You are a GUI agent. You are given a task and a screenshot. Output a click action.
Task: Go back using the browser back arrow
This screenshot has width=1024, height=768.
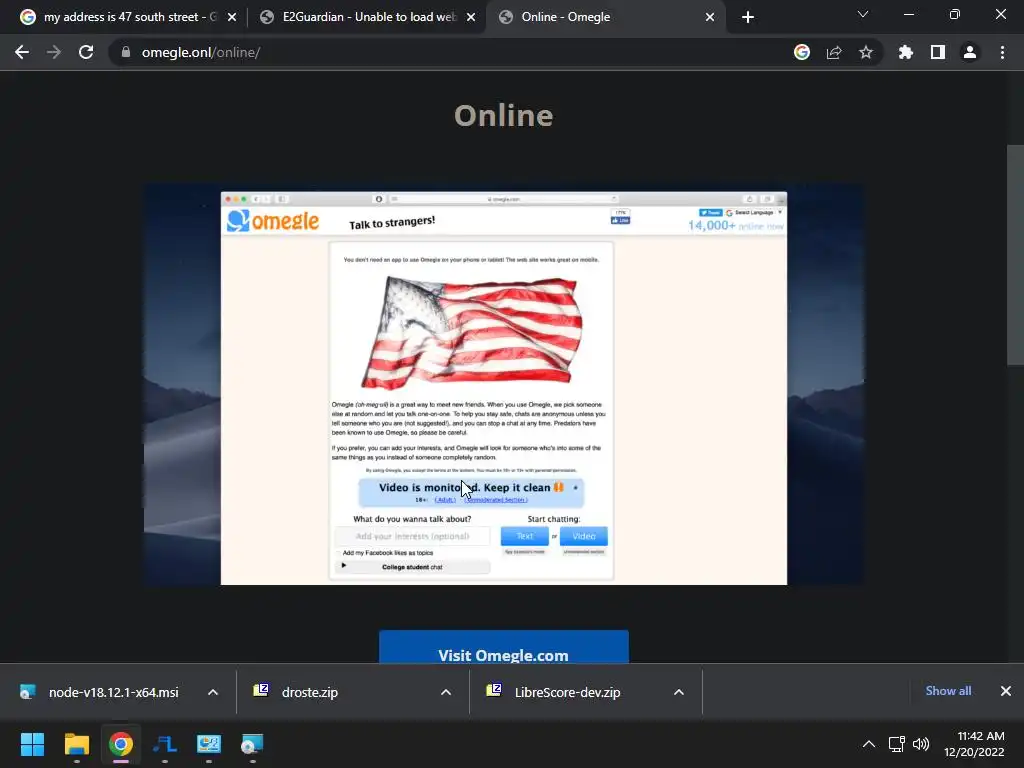pyautogui.click(x=22, y=52)
